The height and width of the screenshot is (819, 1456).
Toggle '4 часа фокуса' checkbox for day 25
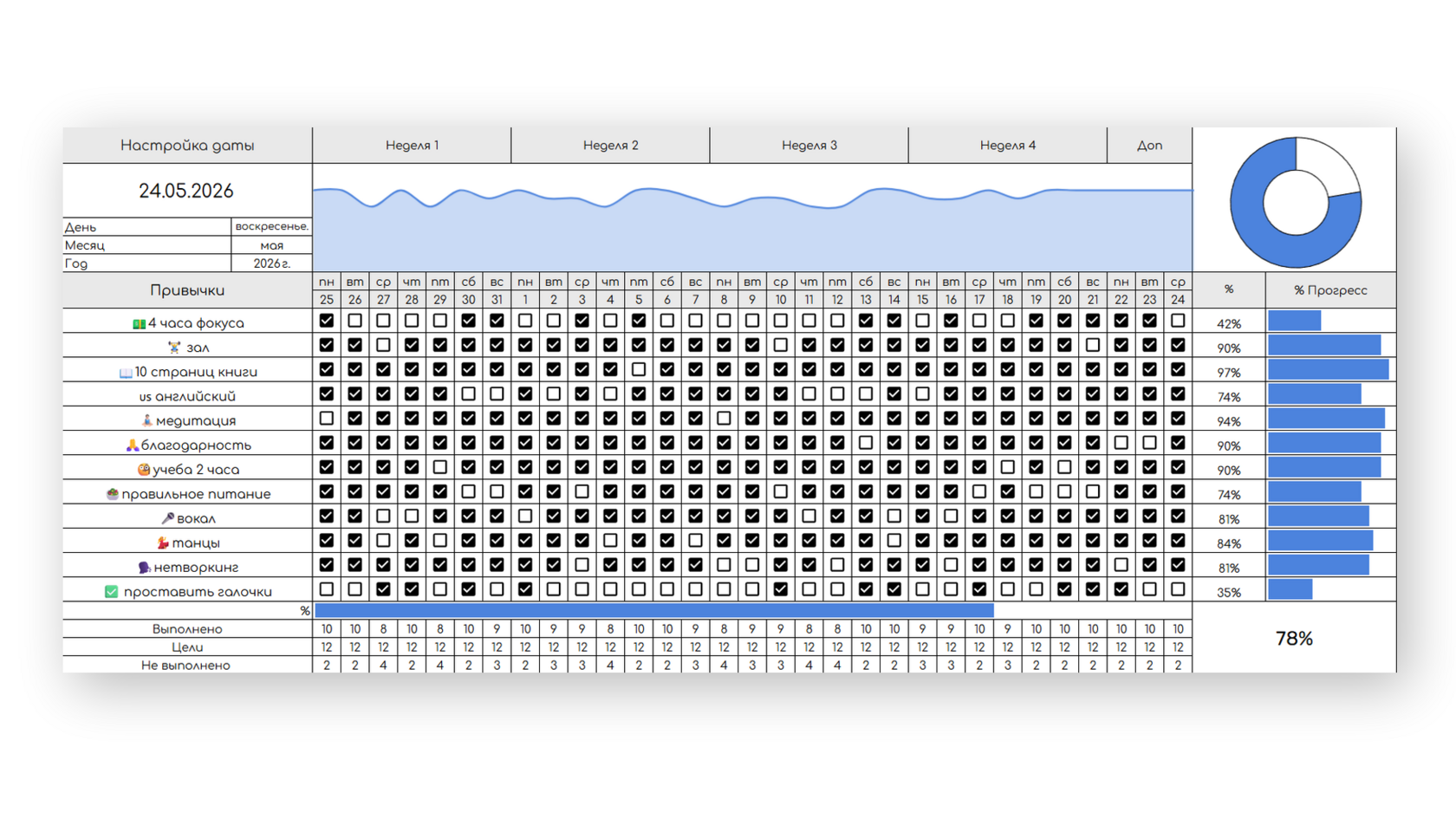tap(327, 321)
